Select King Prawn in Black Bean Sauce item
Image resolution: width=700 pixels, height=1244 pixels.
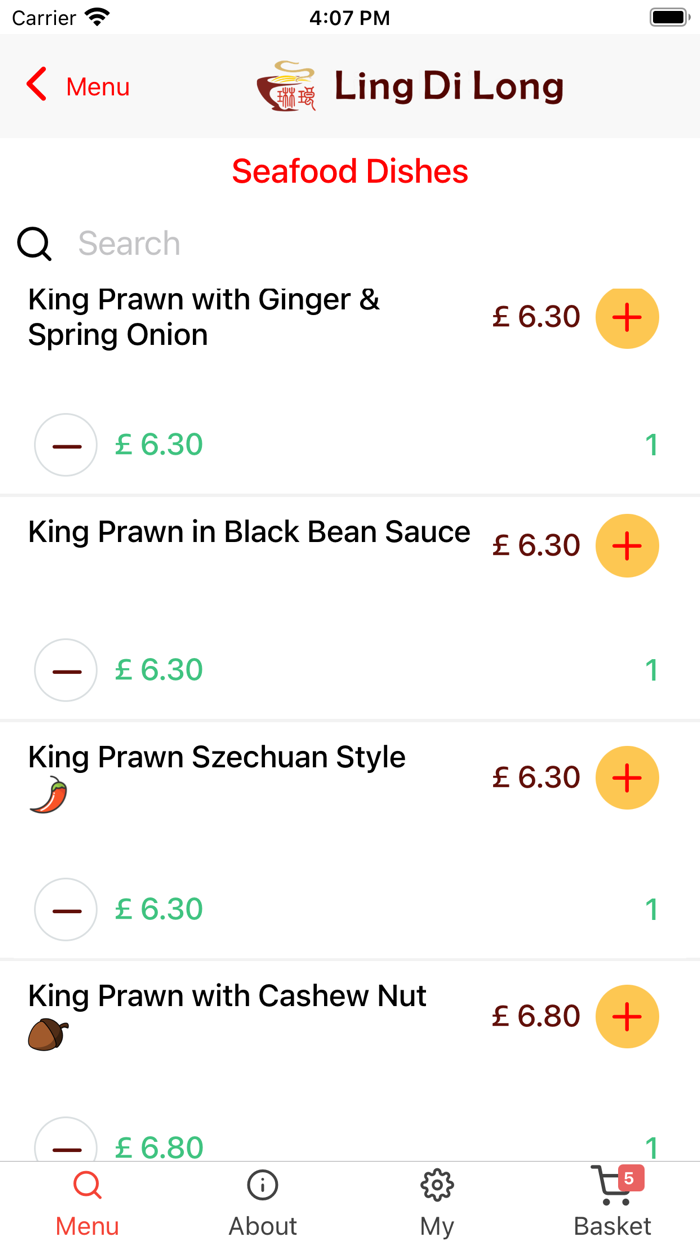point(249,532)
